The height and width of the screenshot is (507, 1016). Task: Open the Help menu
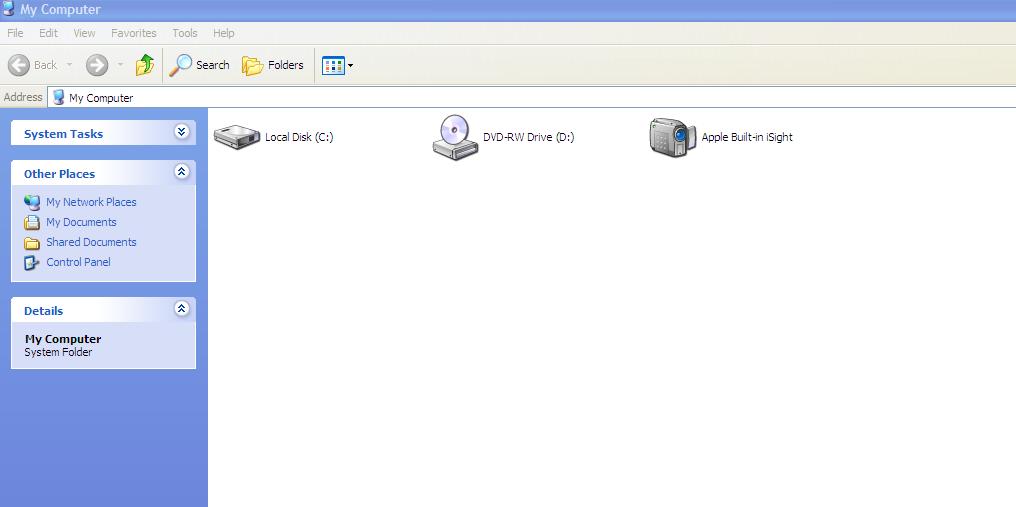tap(224, 33)
